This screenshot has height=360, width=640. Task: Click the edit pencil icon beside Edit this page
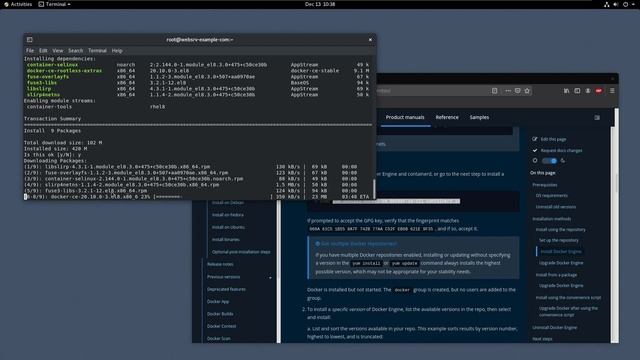535,139
